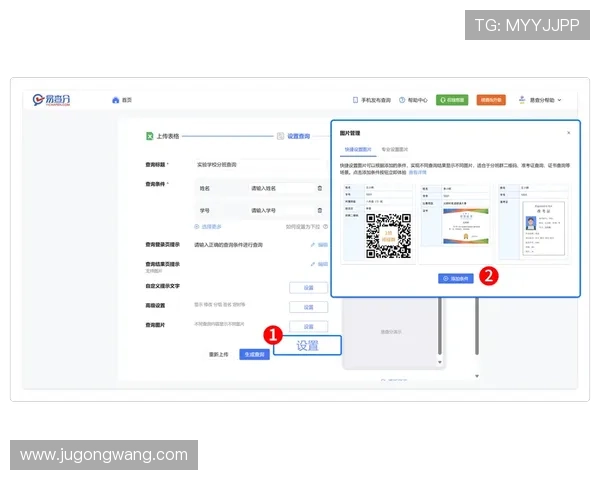
Task: Click the orange button in header
Action: pyautogui.click(x=491, y=100)
